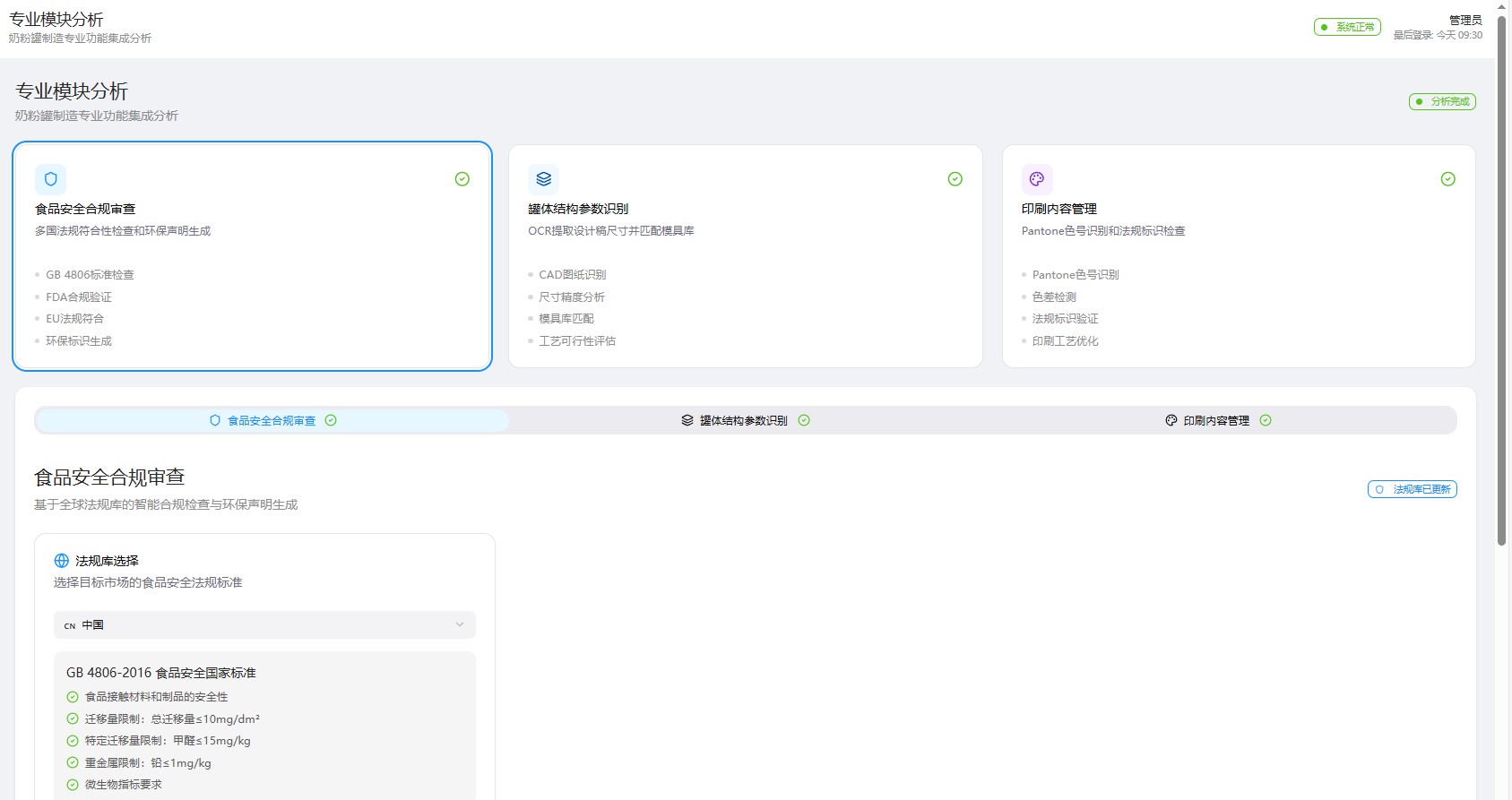This screenshot has height=800, width=1512.
Task: Click the 法规库已更新 badge button
Action: (x=1413, y=489)
